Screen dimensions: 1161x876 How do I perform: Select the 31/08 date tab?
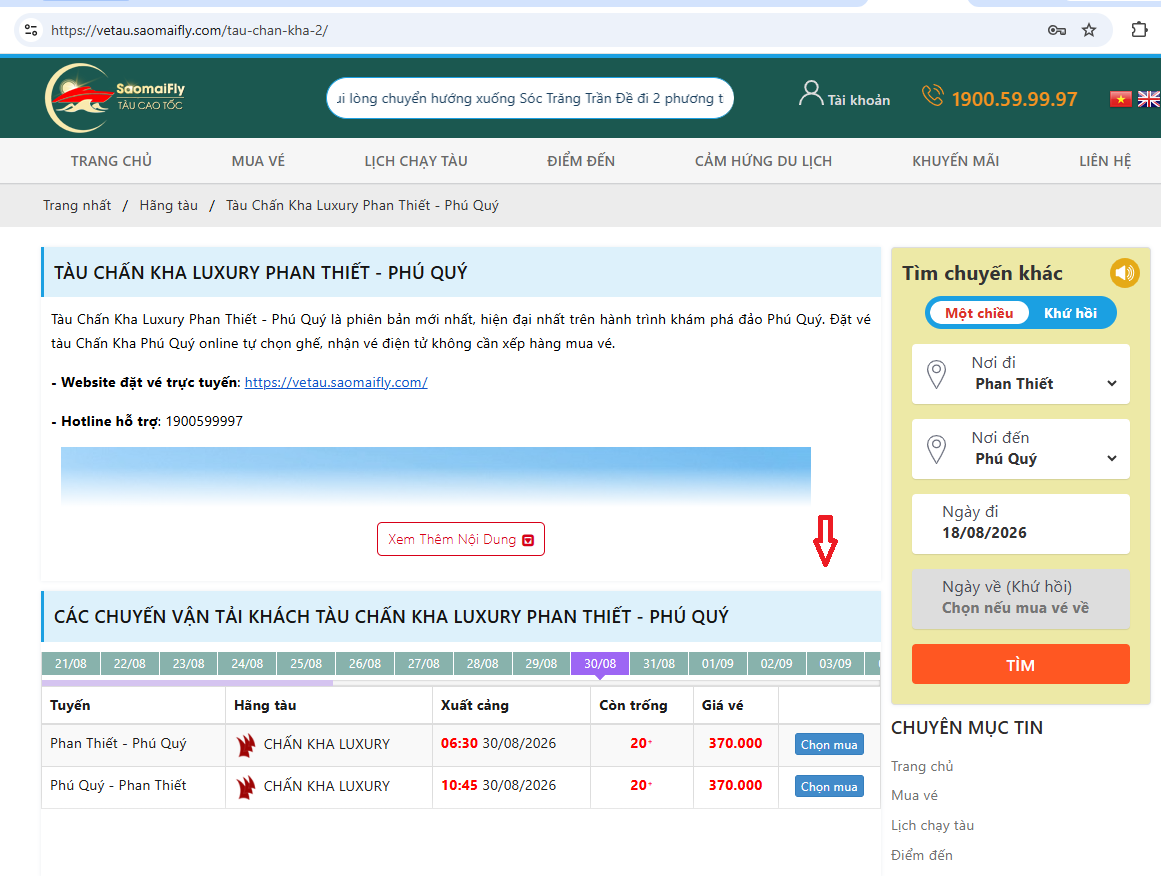tap(659, 663)
